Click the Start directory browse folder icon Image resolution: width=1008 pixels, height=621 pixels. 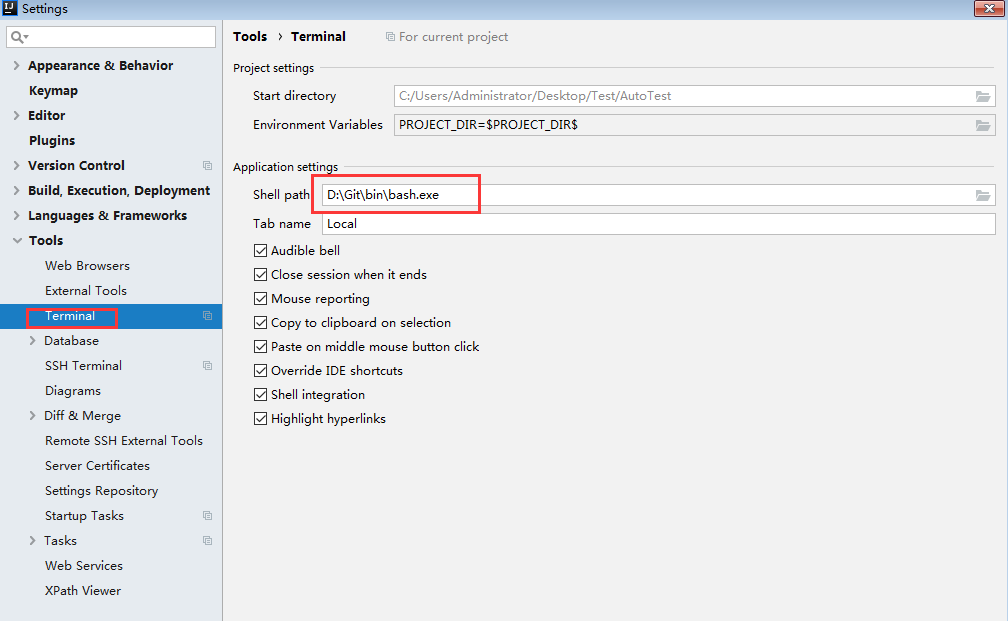(983, 97)
